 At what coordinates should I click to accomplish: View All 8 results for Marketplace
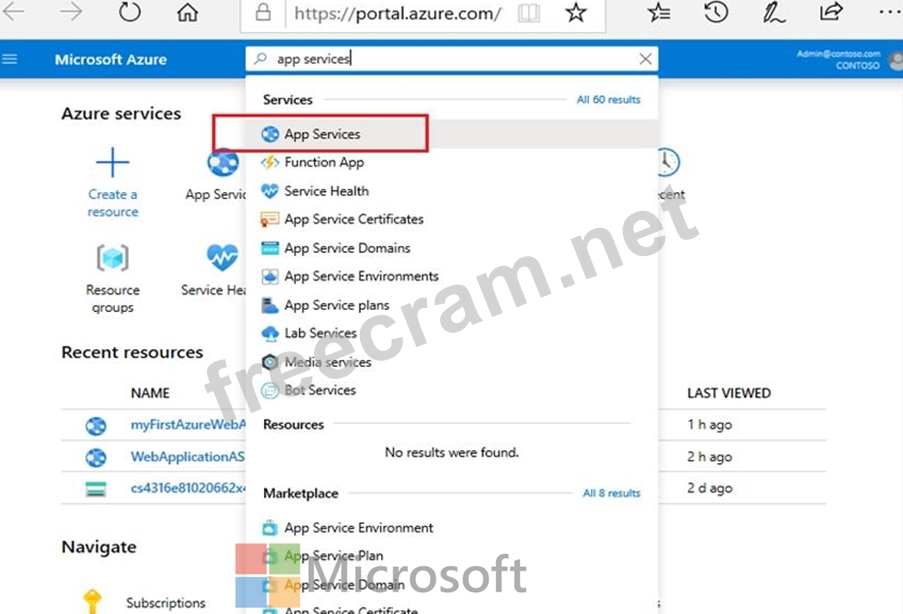(611, 493)
